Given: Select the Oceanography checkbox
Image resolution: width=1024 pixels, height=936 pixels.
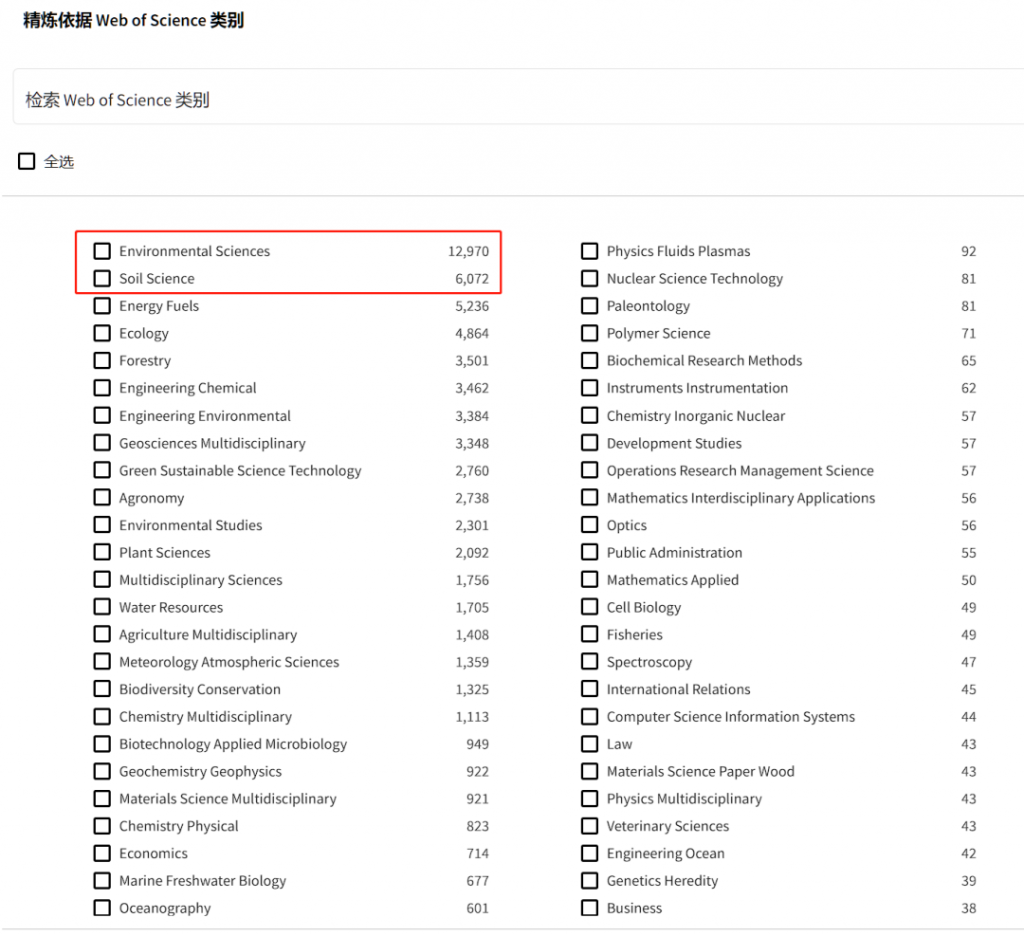Looking at the screenshot, I should [102, 908].
